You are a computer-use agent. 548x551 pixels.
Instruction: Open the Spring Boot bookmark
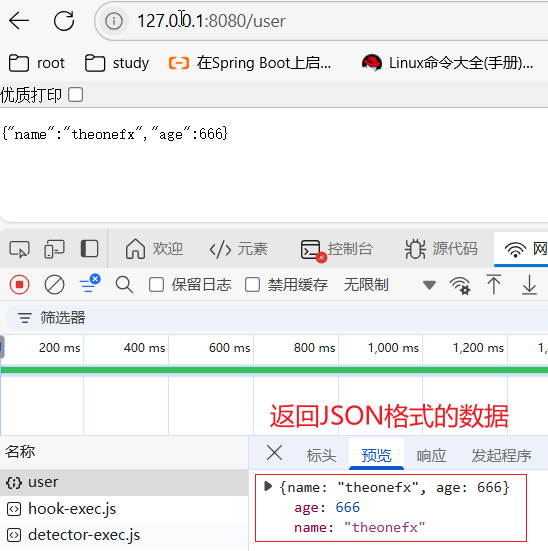pos(250,63)
